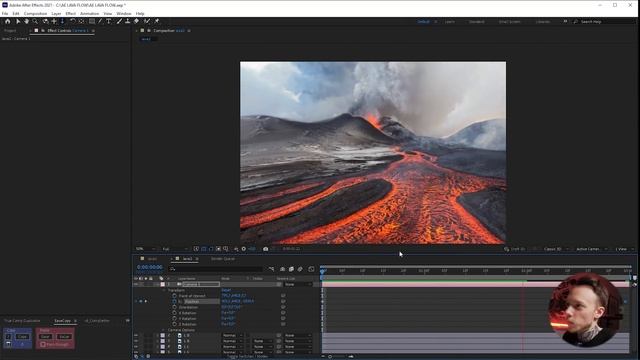The image size is (640, 360).
Task: Hide the Camera 1 layer eye toggle
Action: pos(136,284)
